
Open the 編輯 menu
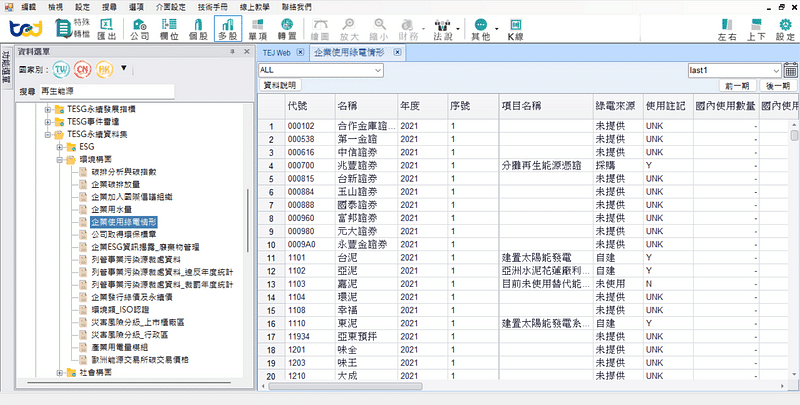click(29, 7)
